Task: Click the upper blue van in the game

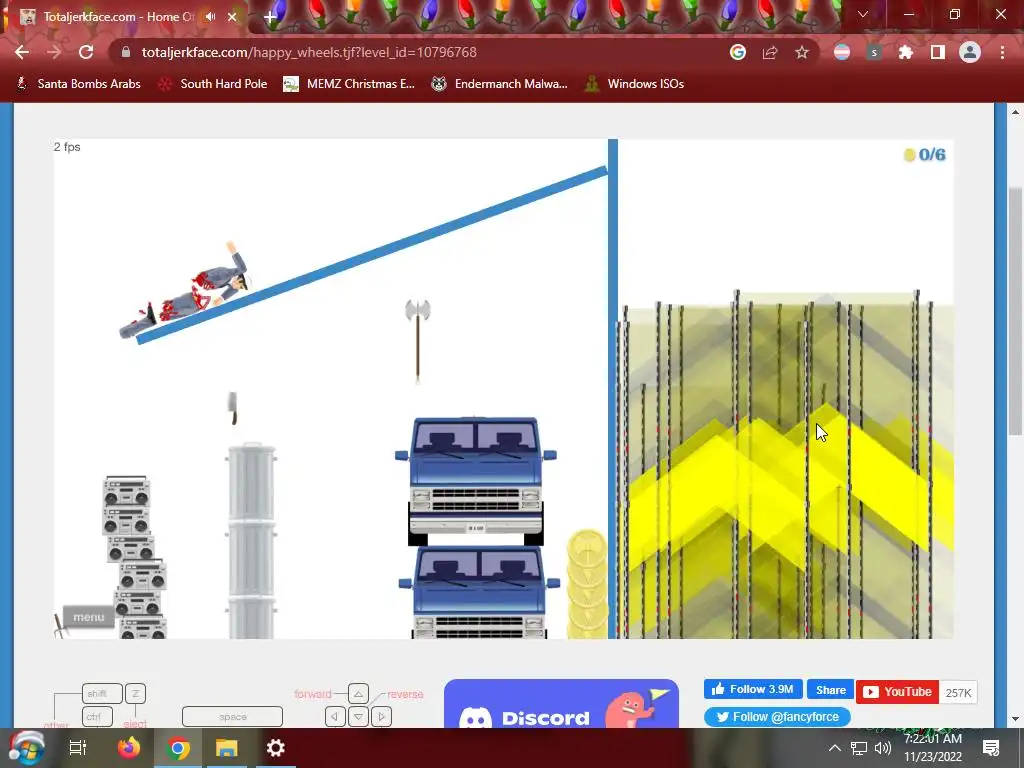Action: (476, 481)
